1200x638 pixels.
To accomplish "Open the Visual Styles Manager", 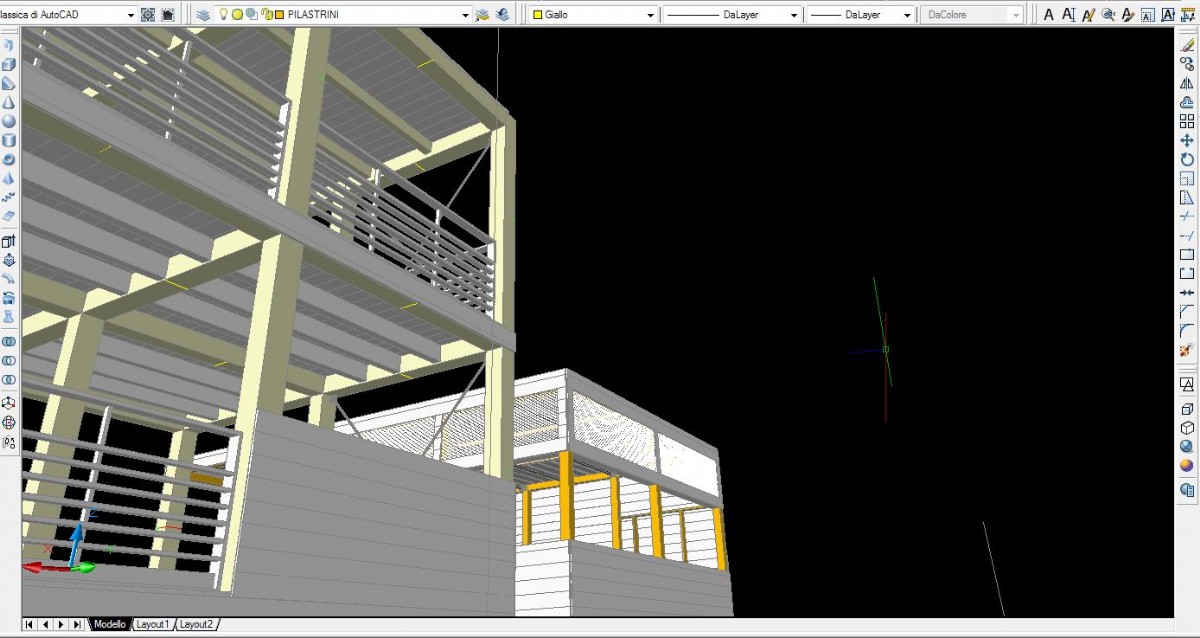I will pos(1187,490).
